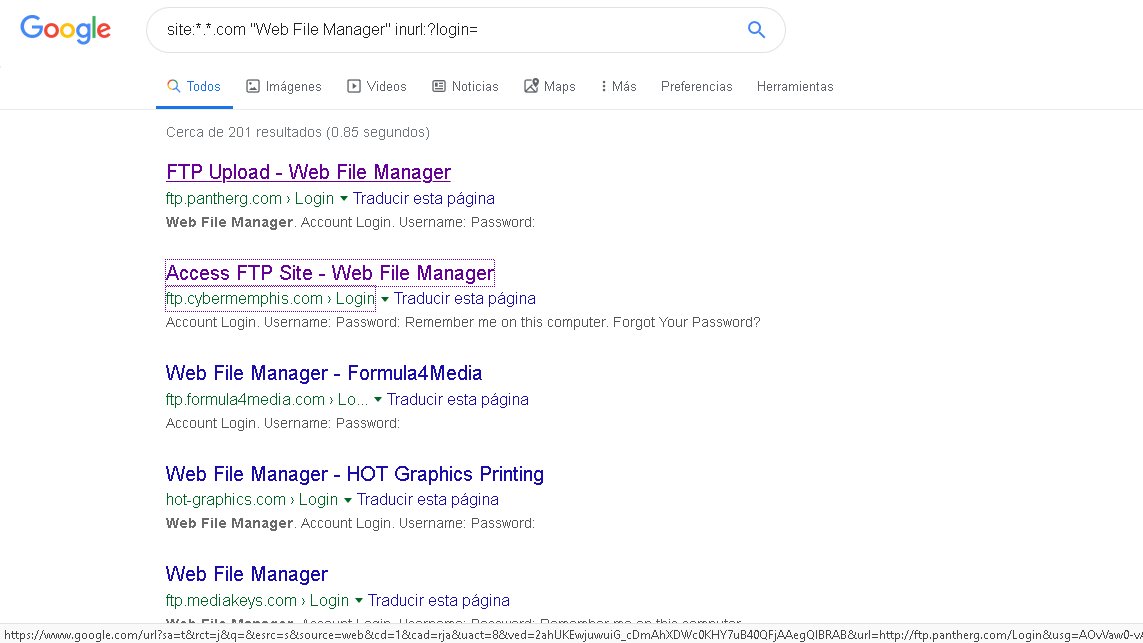Open Preferencias

696,86
